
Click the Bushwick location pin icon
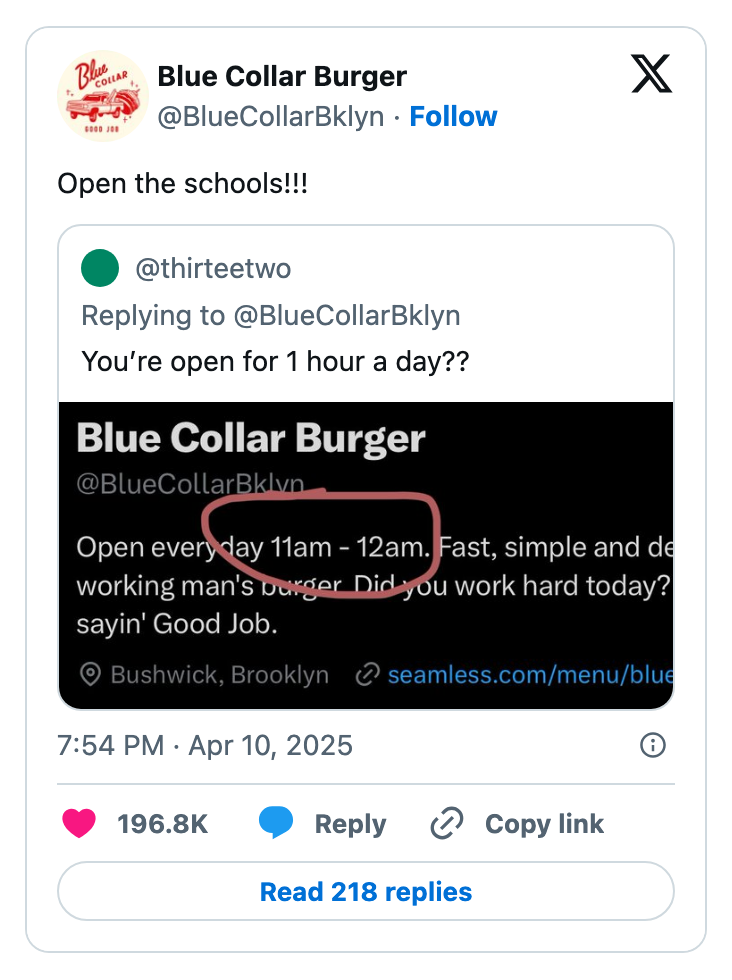coord(91,675)
